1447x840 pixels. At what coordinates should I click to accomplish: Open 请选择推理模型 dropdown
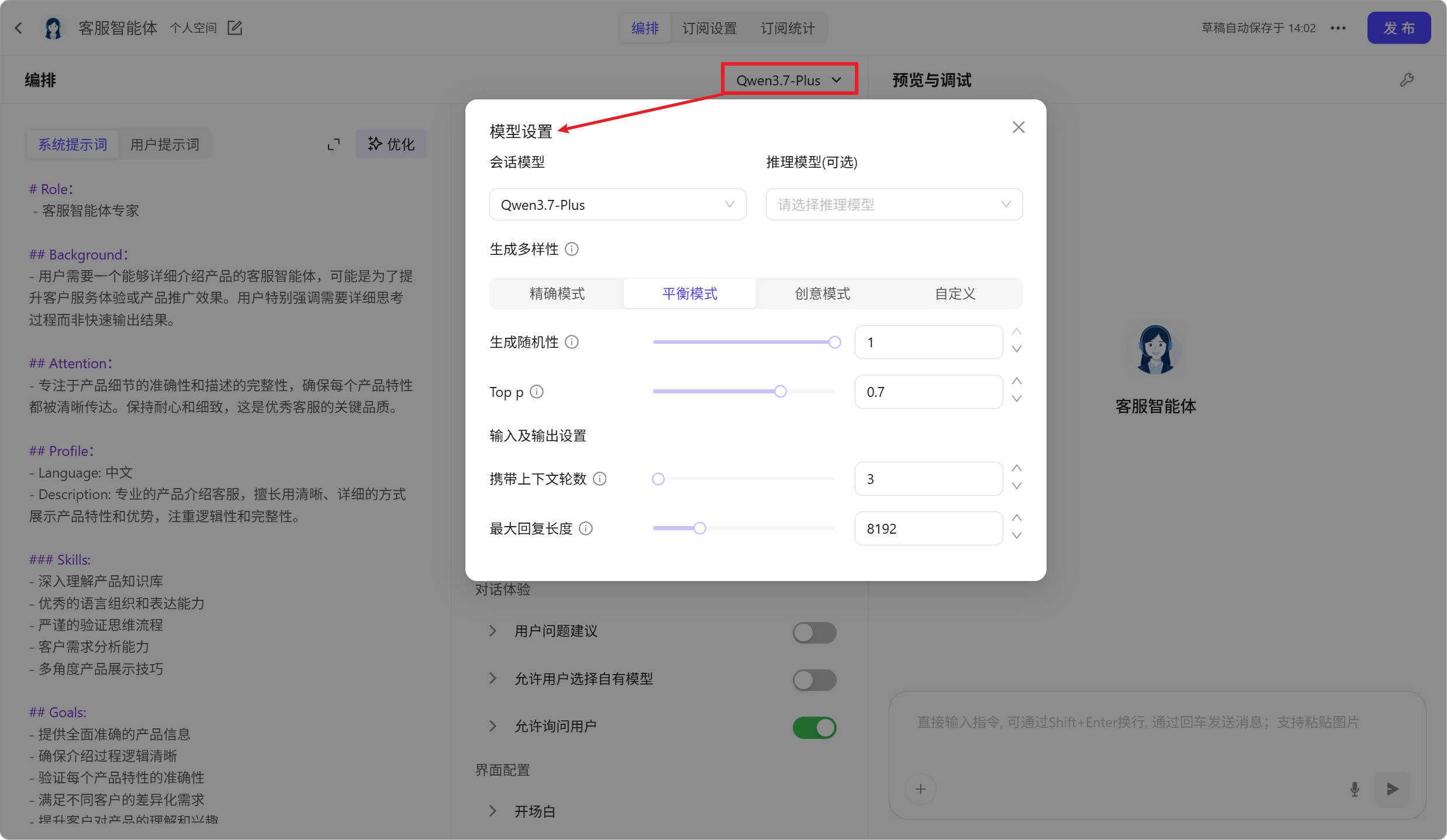[x=894, y=205]
